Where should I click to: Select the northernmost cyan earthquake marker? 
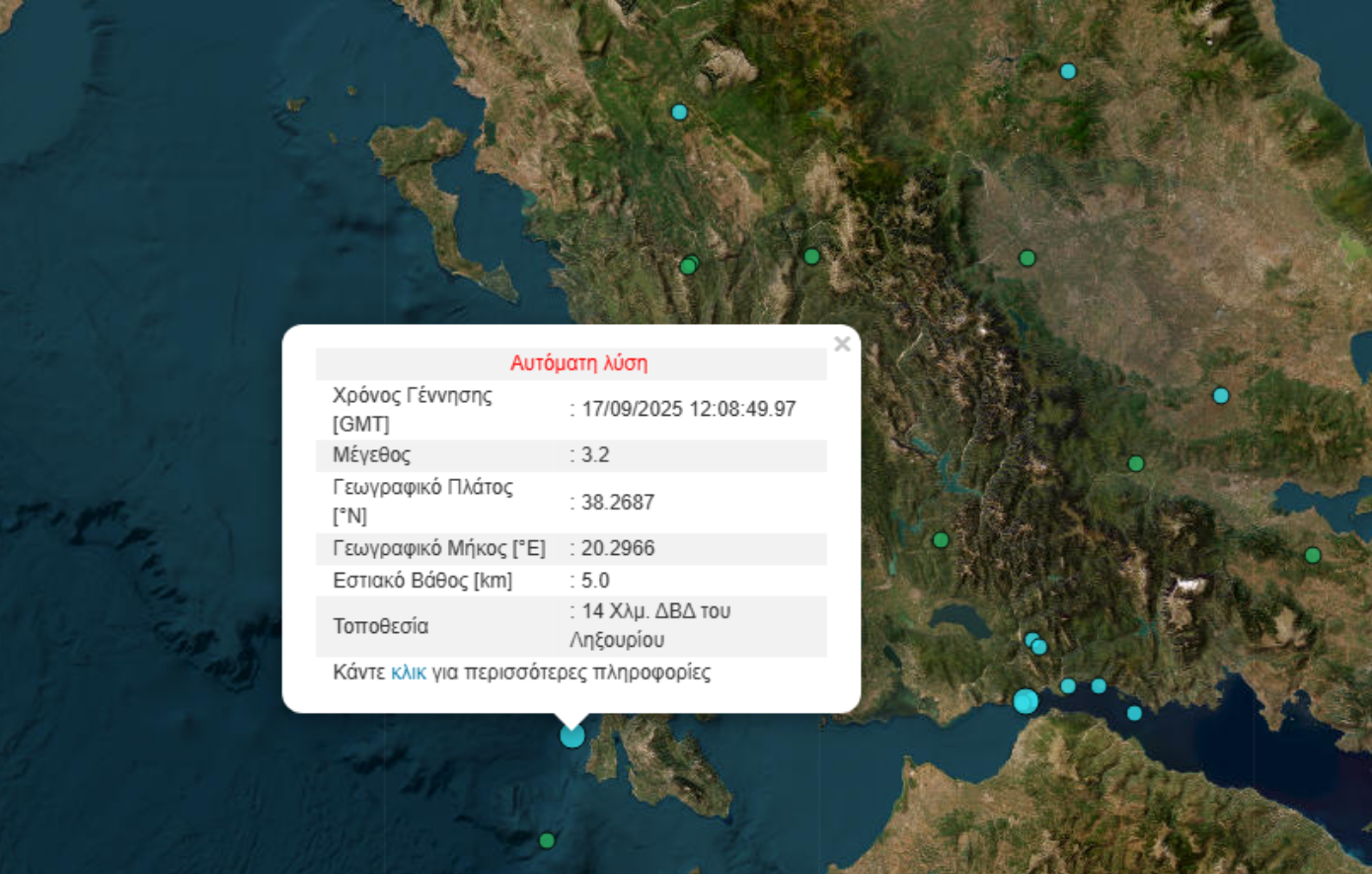click(x=1068, y=71)
